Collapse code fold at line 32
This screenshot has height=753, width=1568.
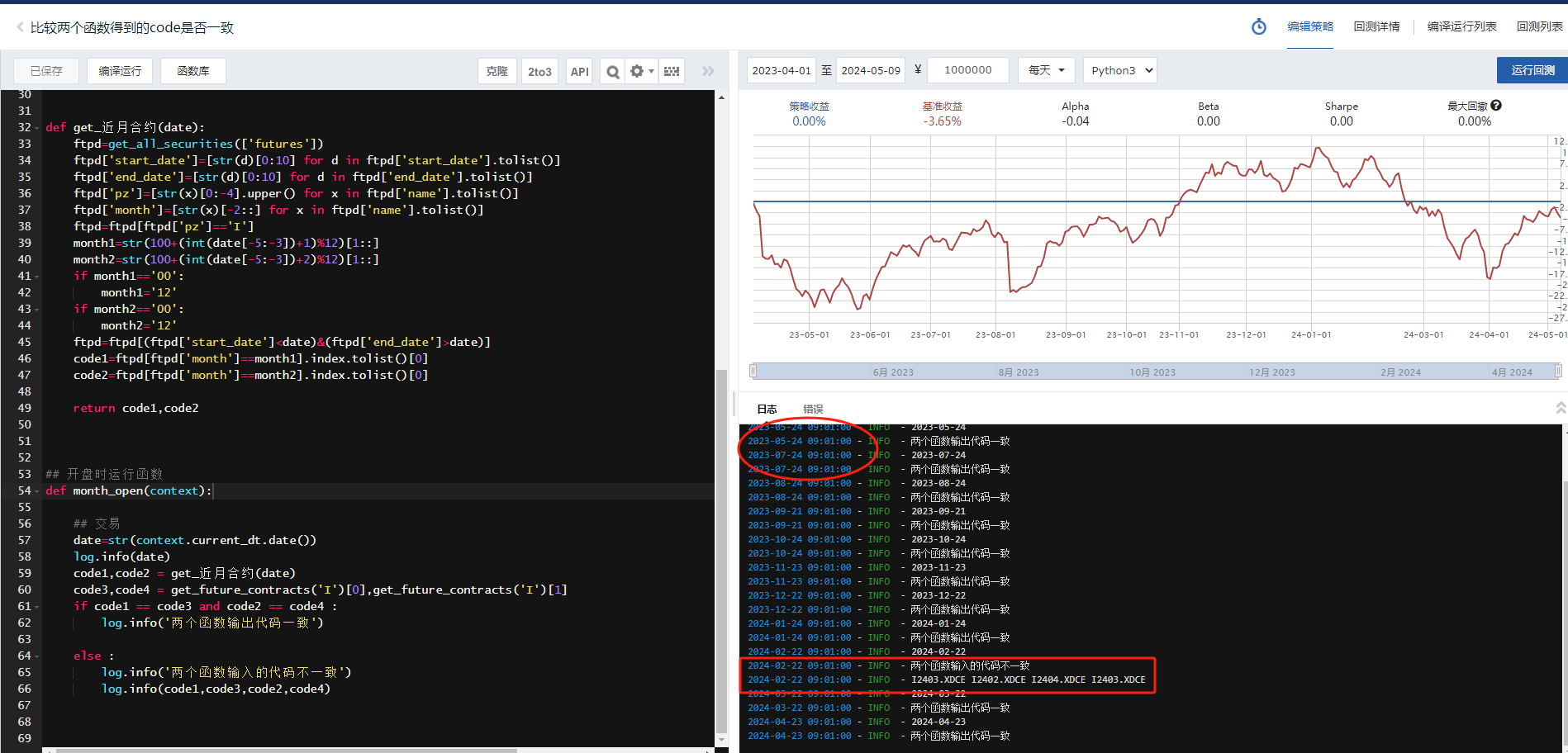tap(37, 128)
